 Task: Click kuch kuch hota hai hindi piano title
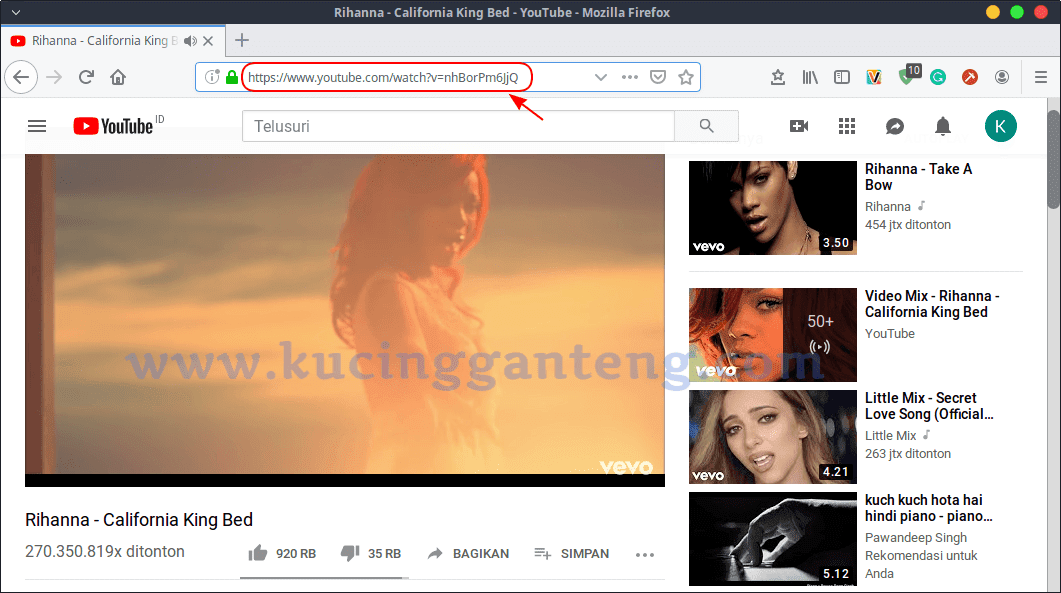click(x=928, y=508)
